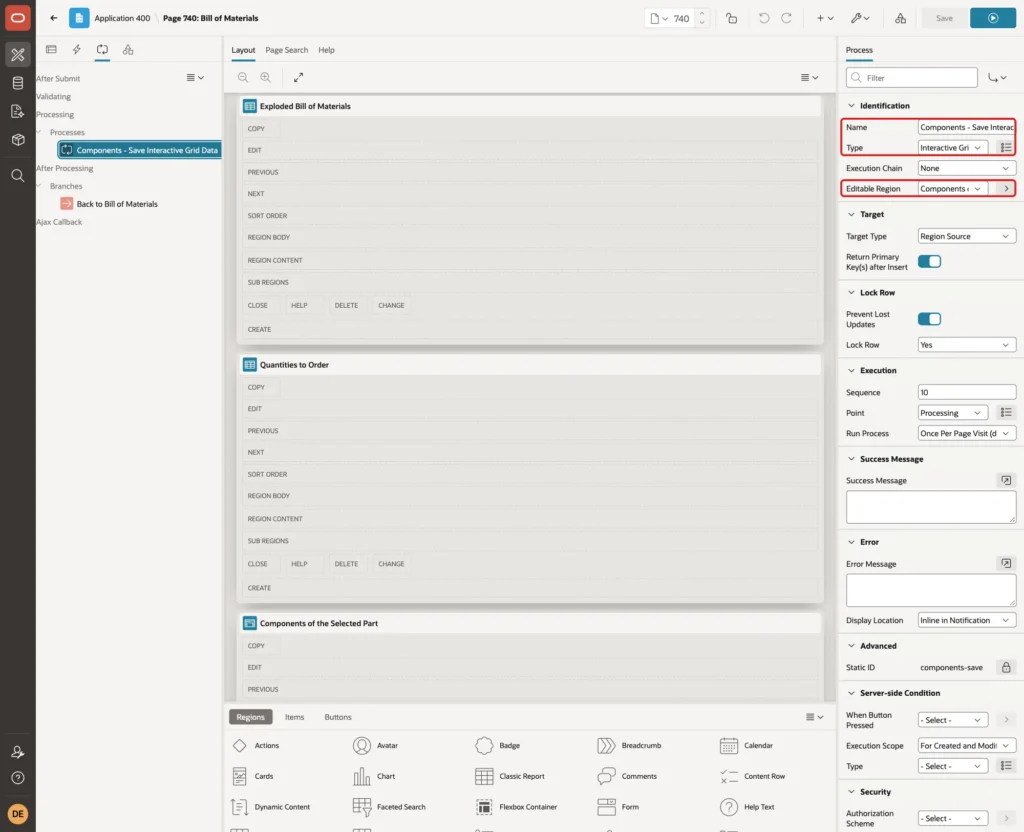
Task: Click the Save and Run Page button
Action: click(x=993, y=18)
